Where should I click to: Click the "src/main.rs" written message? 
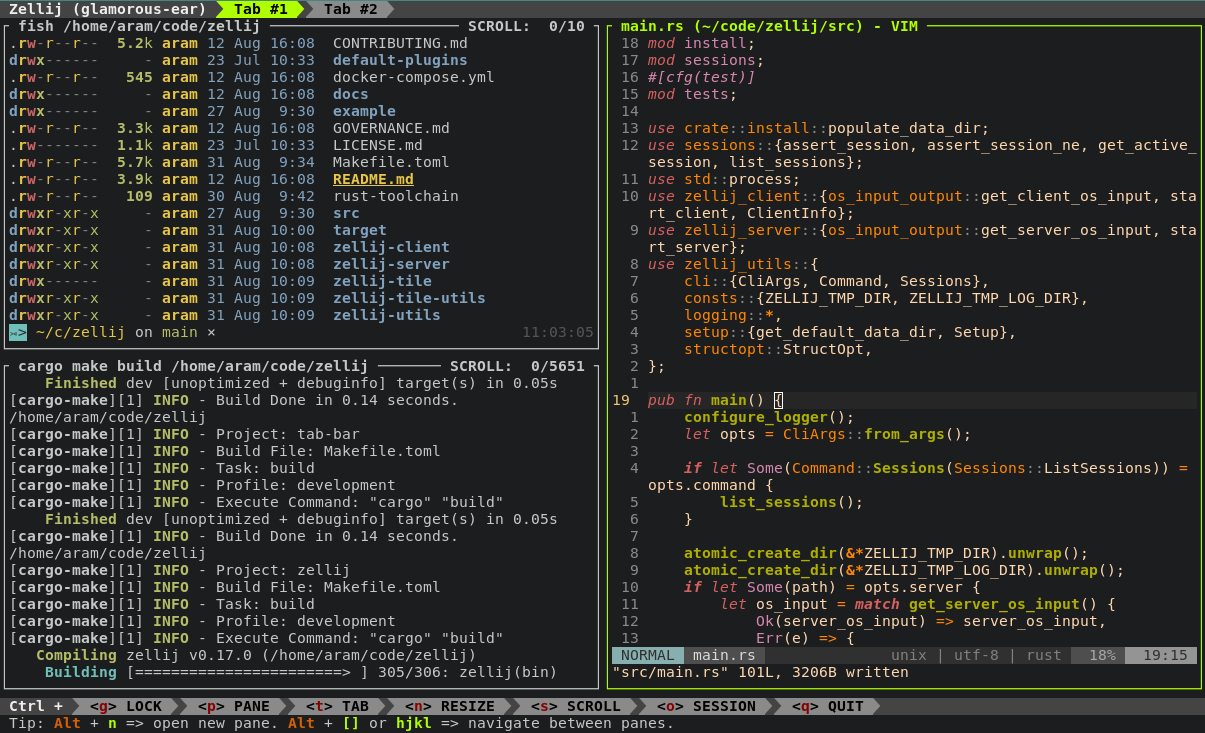point(760,672)
